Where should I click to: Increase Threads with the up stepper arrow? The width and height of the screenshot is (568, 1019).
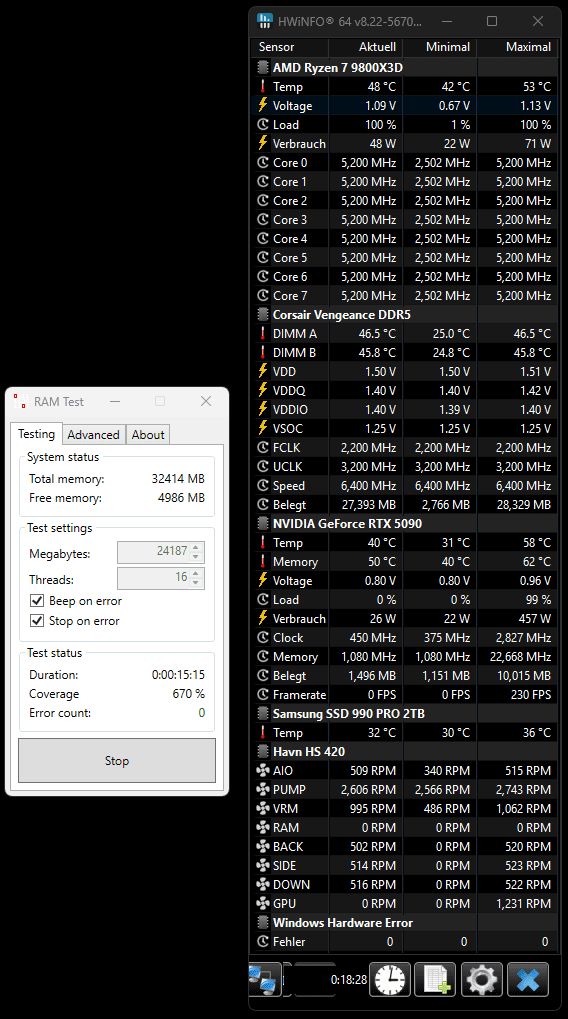click(196, 573)
